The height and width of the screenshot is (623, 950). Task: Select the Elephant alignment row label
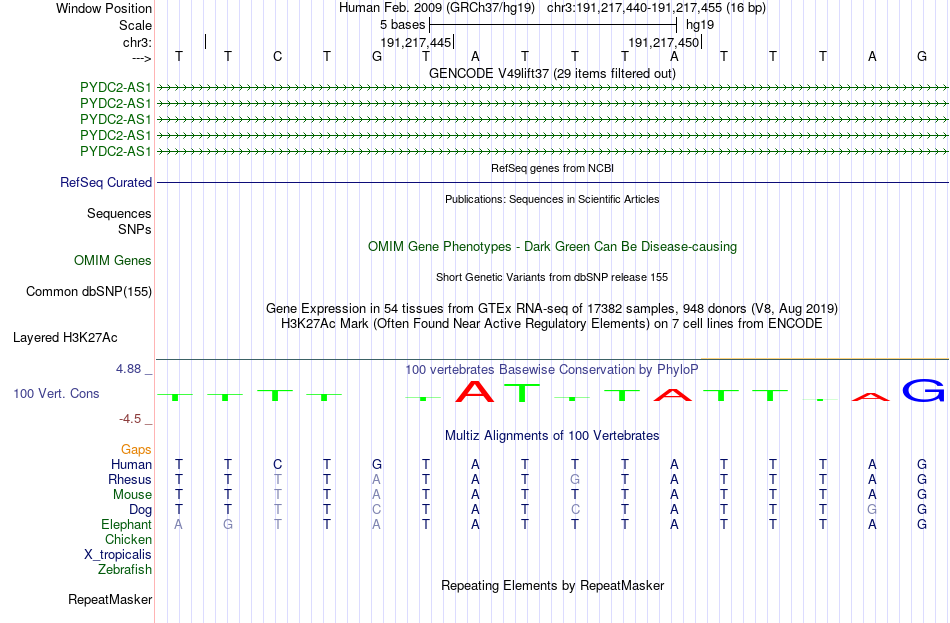pos(127,525)
